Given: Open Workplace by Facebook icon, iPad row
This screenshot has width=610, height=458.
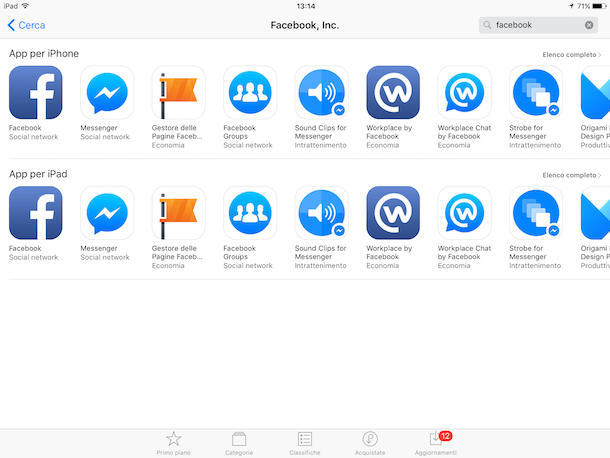Looking at the screenshot, I should tap(393, 213).
